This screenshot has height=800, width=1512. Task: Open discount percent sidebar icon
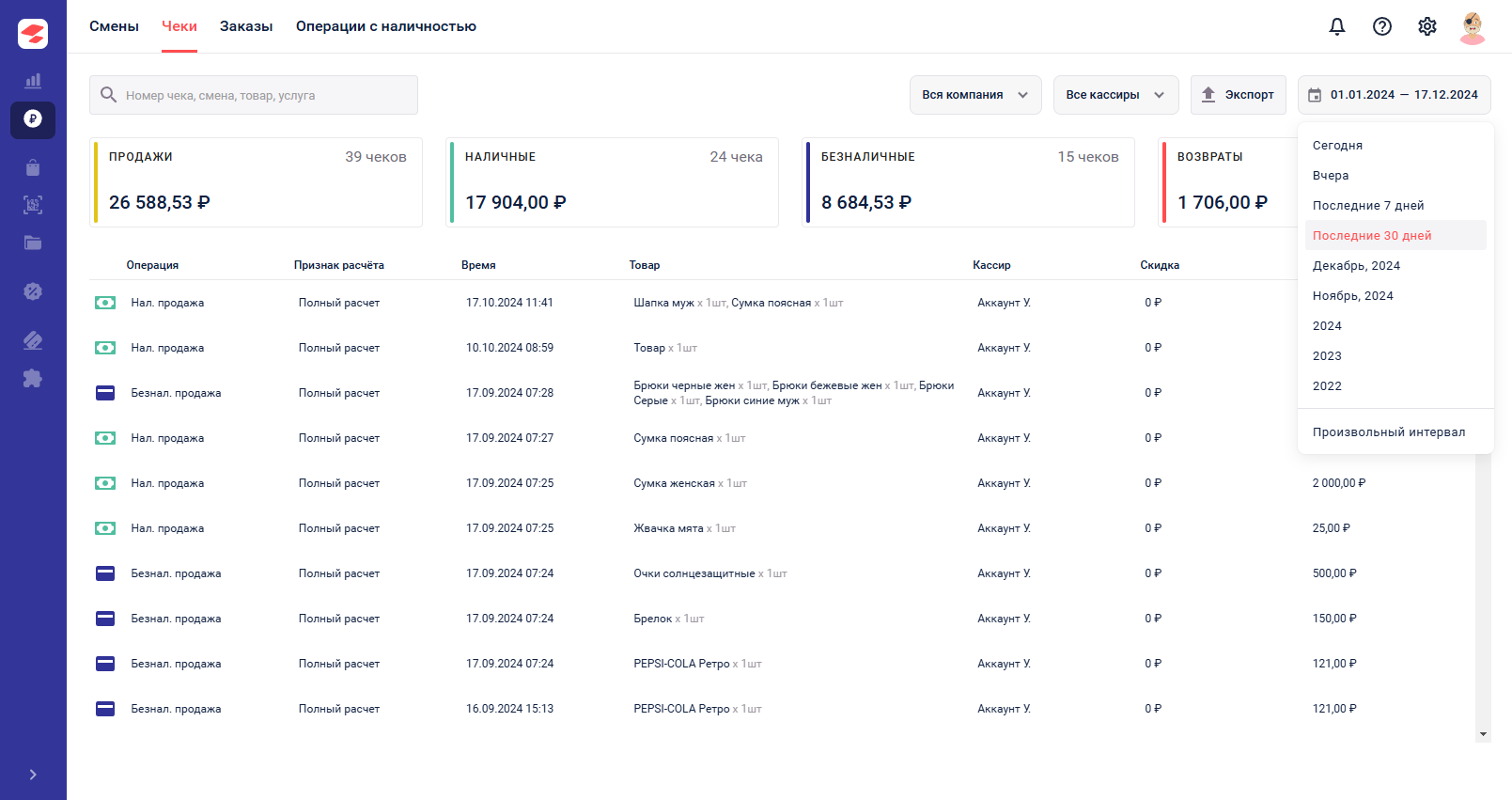point(33,291)
